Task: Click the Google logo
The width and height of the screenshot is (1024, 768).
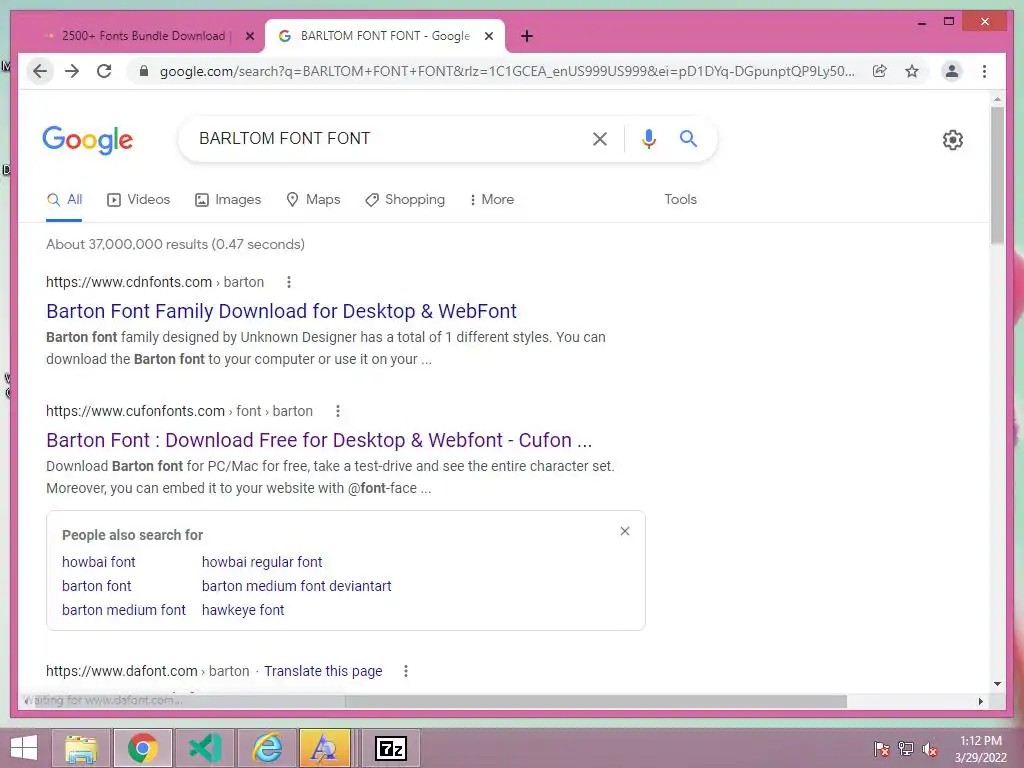Action: pyautogui.click(x=88, y=139)
